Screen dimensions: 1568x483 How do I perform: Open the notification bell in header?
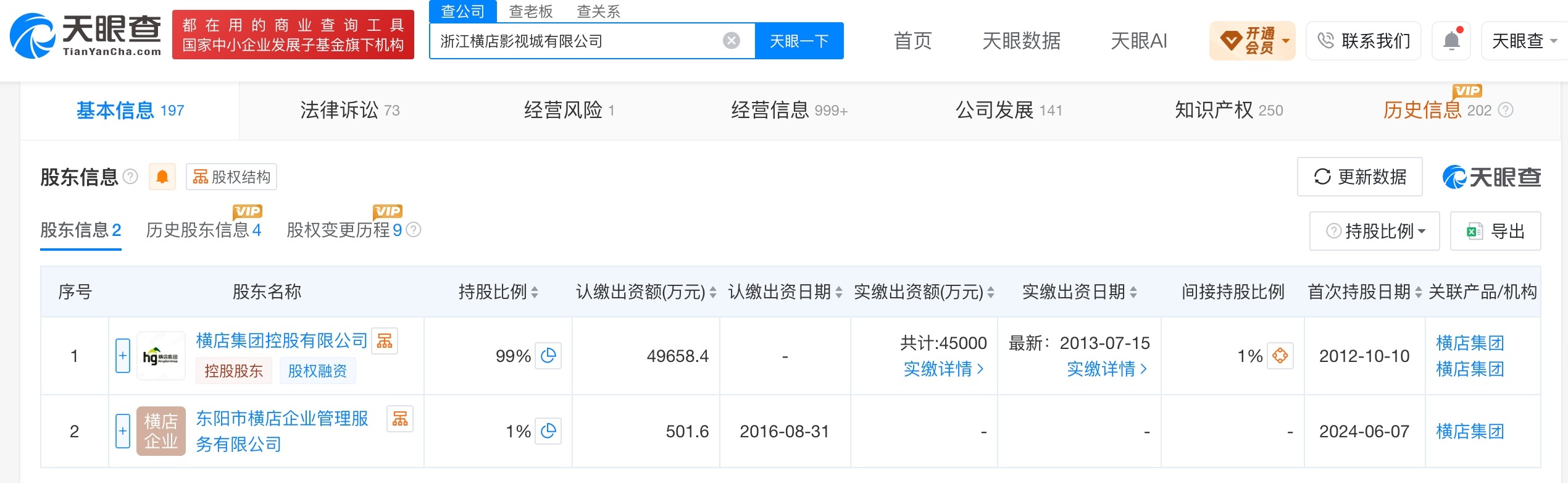pos(1451,41)
